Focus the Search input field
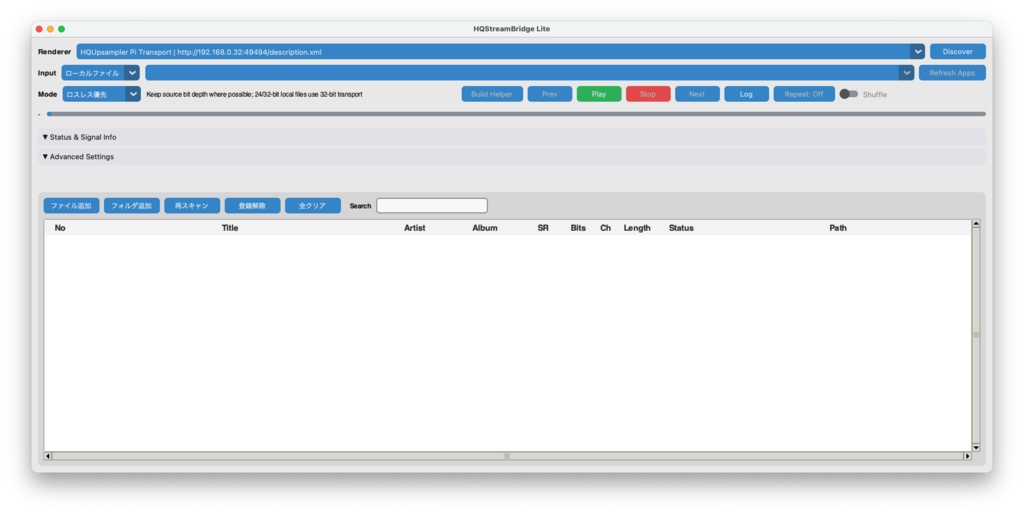The width and height of the screenshot is (1024, 514). [x=432, y=206]
